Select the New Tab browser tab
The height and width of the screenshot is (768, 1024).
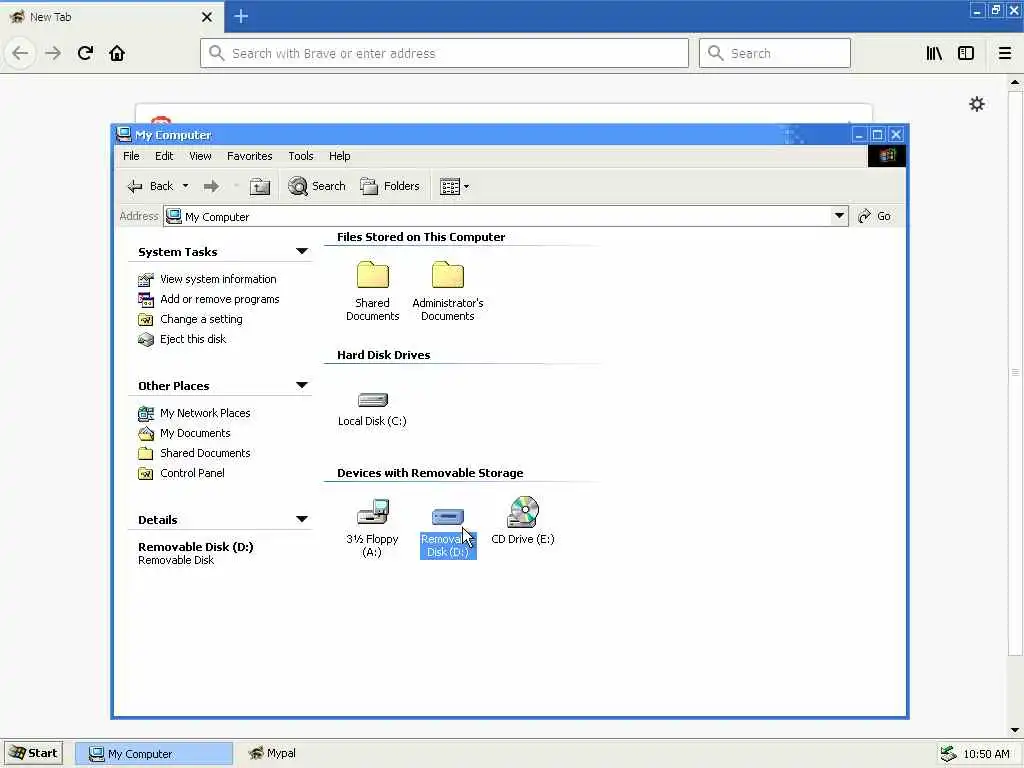tap(111, 17)
